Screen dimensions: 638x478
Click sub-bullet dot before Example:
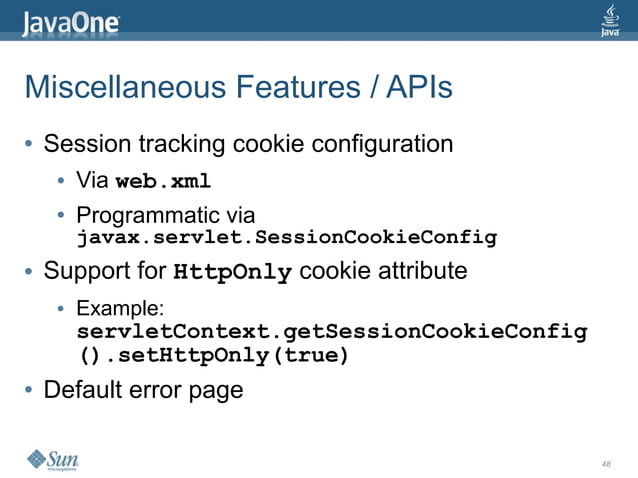(61, 309)
